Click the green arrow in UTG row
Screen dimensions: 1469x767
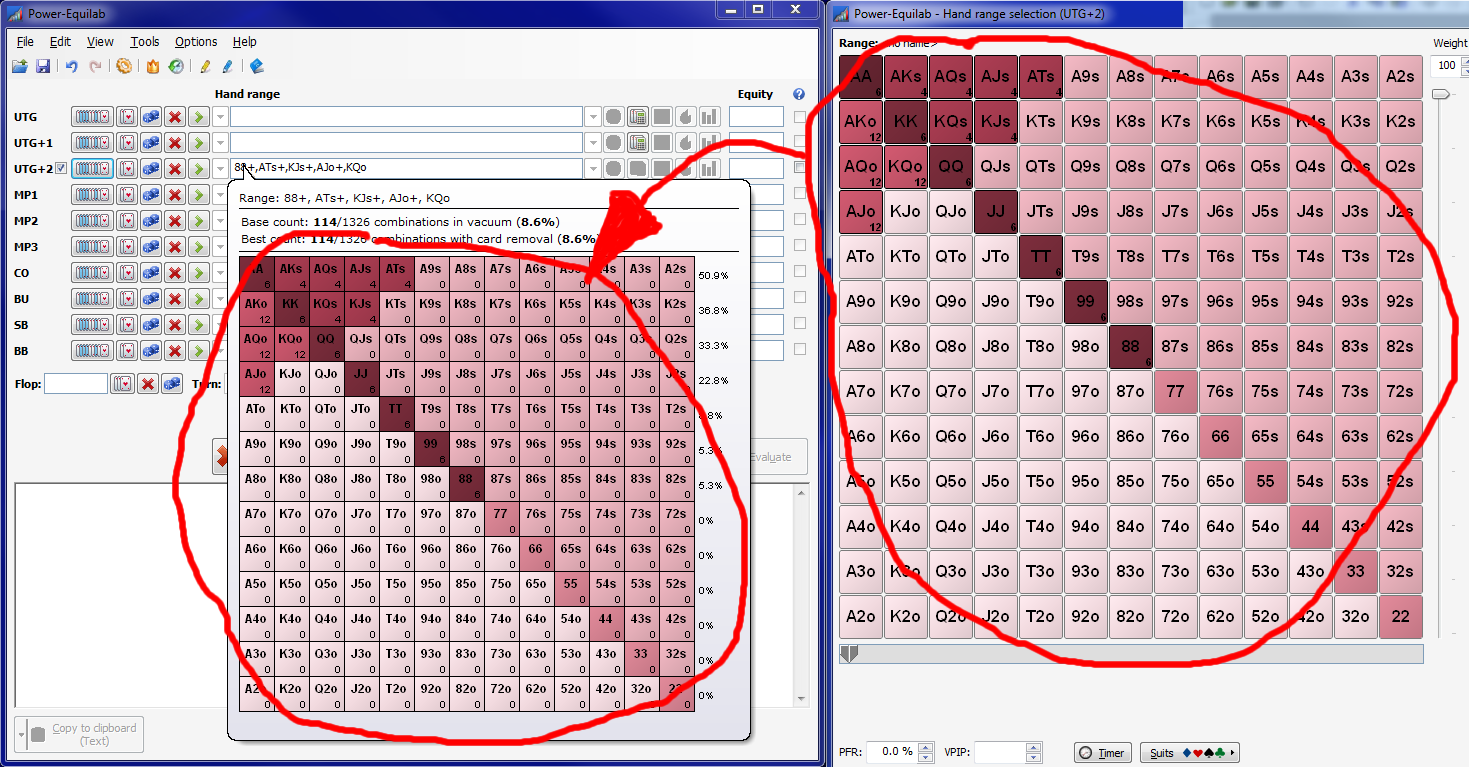[x=199, y=117]
